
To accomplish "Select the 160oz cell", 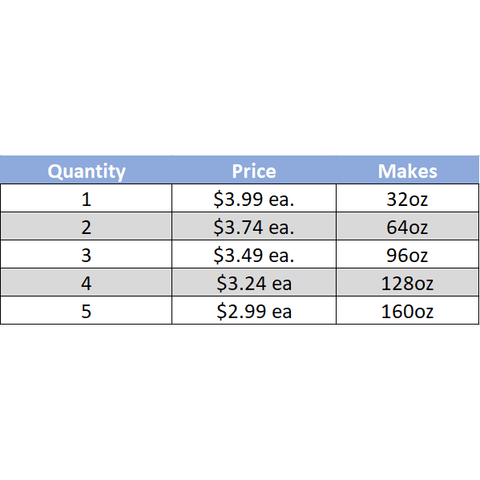I will point(408,310).
